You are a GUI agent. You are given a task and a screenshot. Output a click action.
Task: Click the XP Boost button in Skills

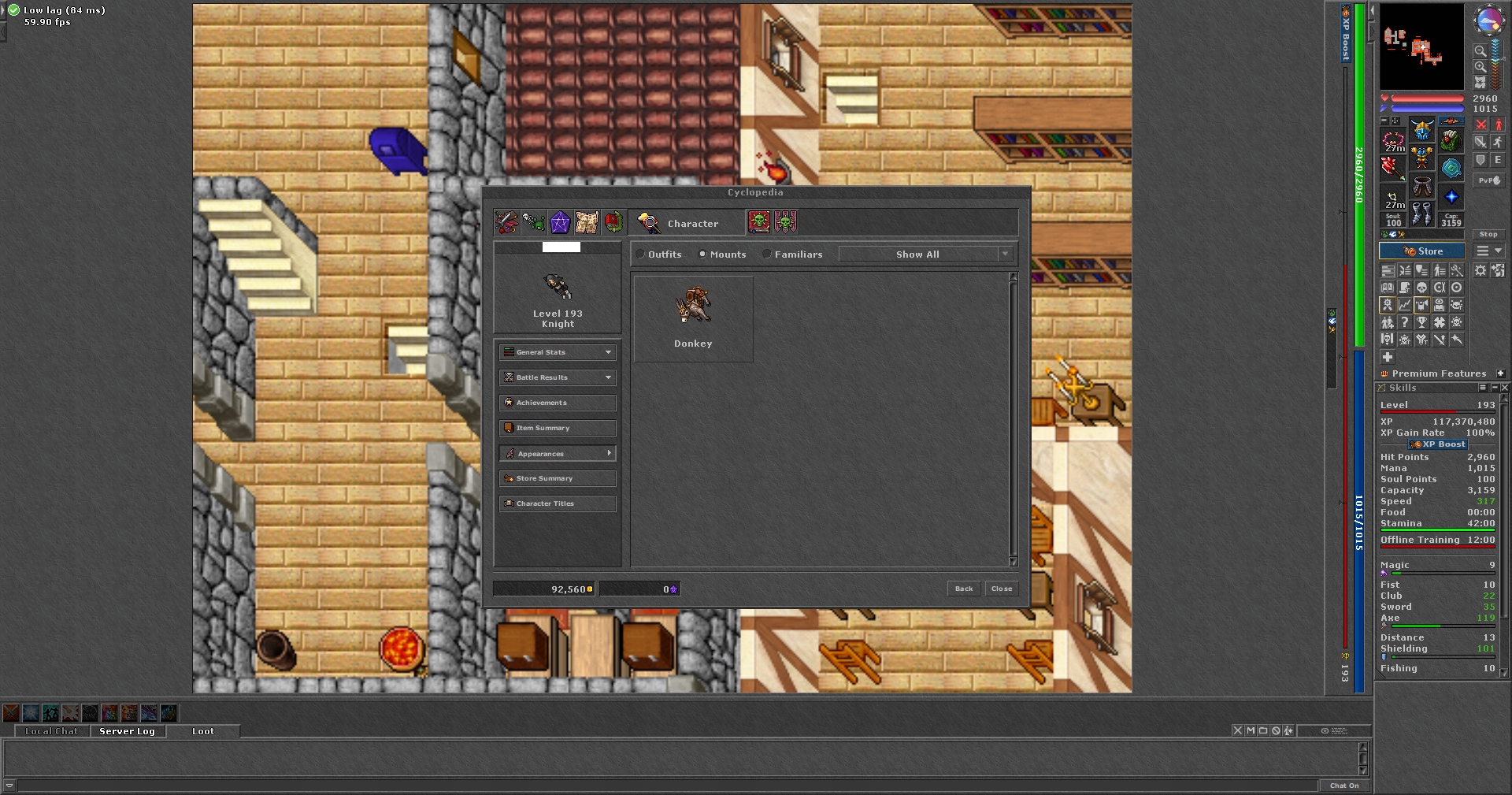tap(1438, 444)
